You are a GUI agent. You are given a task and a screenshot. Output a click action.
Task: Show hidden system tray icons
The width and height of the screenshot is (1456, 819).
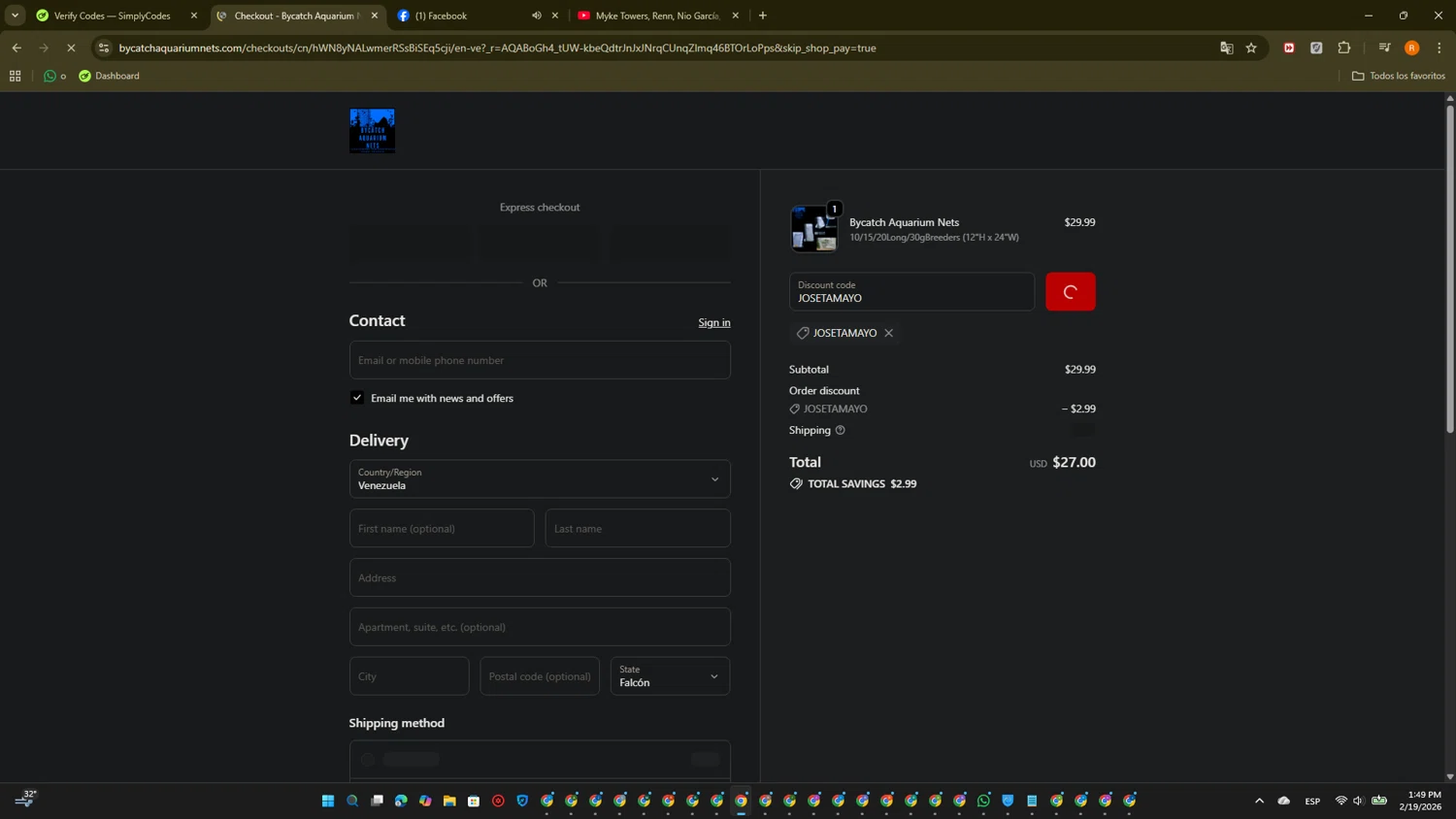point(1259,801)
